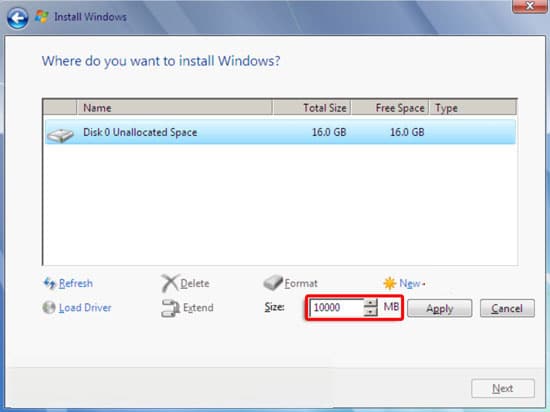550x412 pixels.
Task: Apply the new partition size
Action: [x=440, y=308]
